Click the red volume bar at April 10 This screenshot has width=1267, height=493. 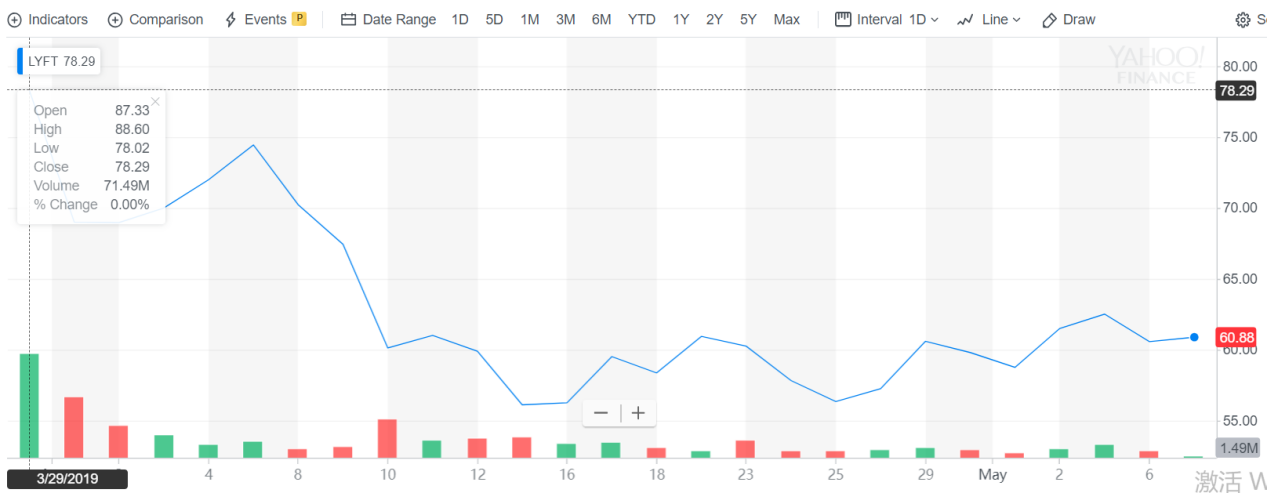click(387, 438)
